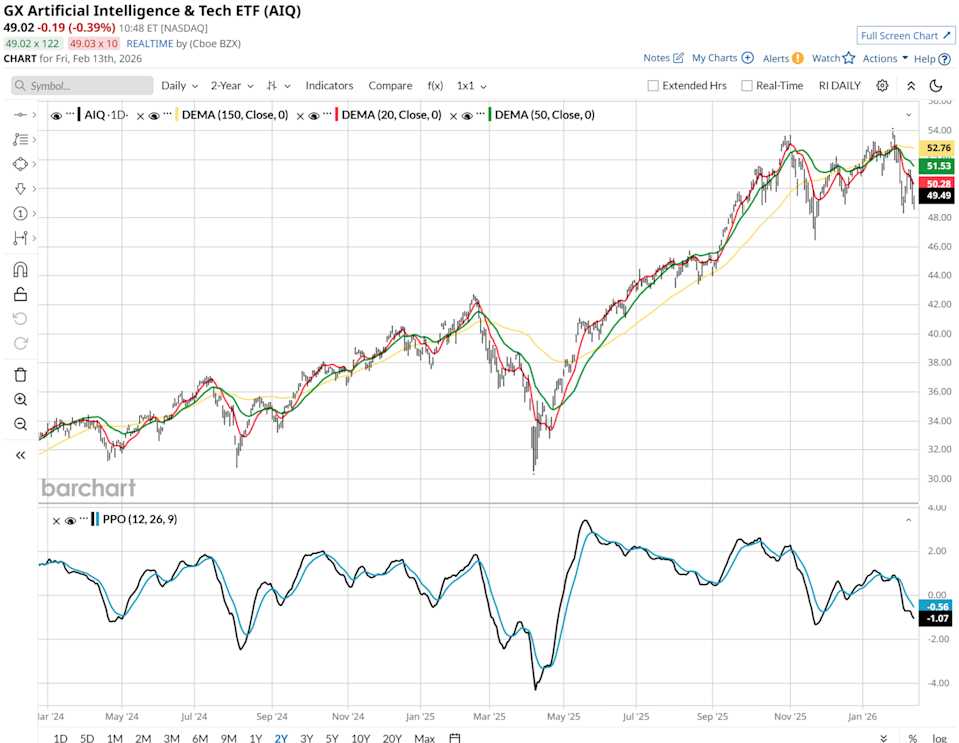Screen dimensions: 959x743
Task: Open the Indicators menu
Action: click(x=329, y=85)
